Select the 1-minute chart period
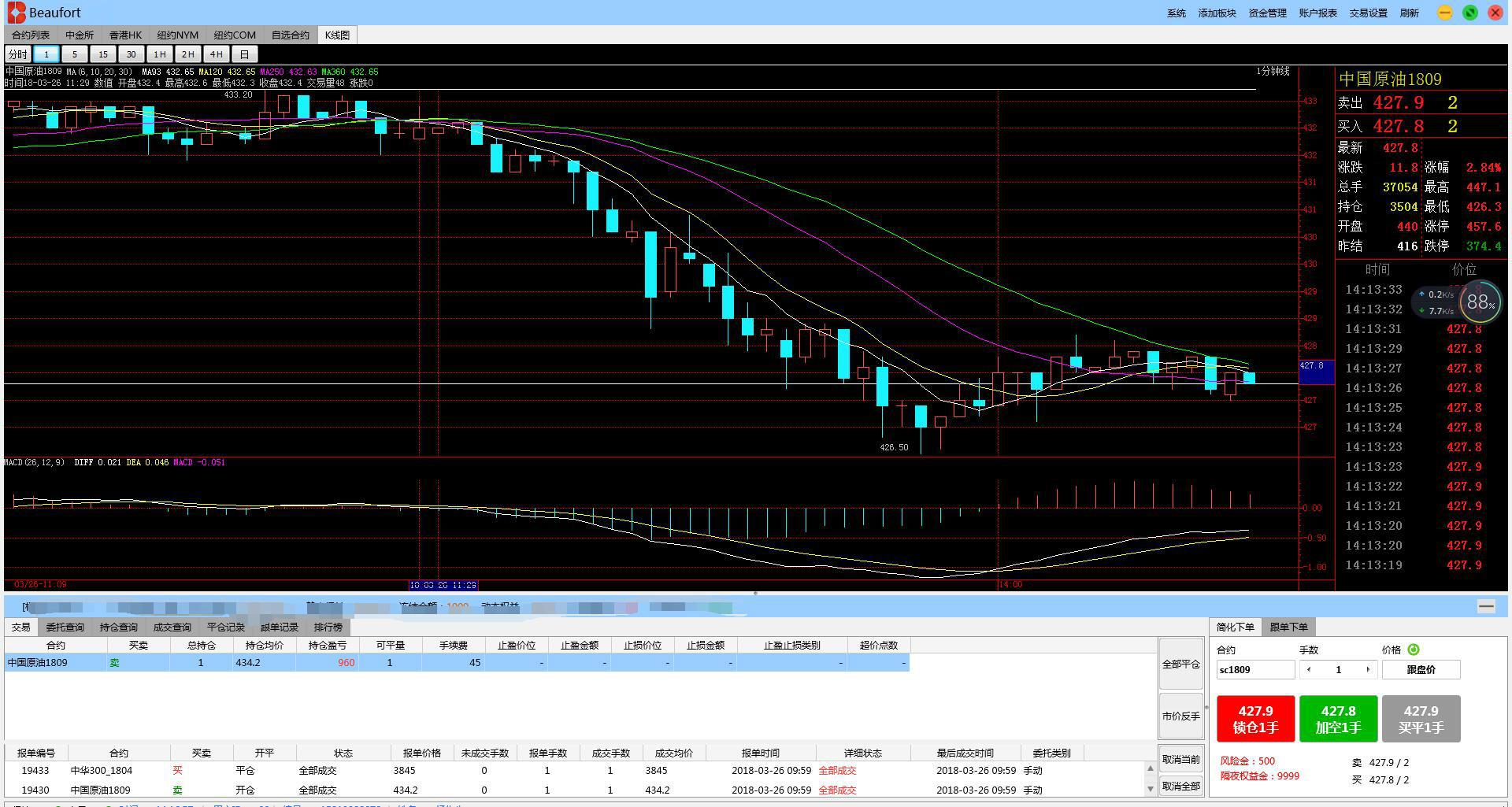Image resolution: width=1512 pixels, height=807 pixels. [x=46, y=54]
